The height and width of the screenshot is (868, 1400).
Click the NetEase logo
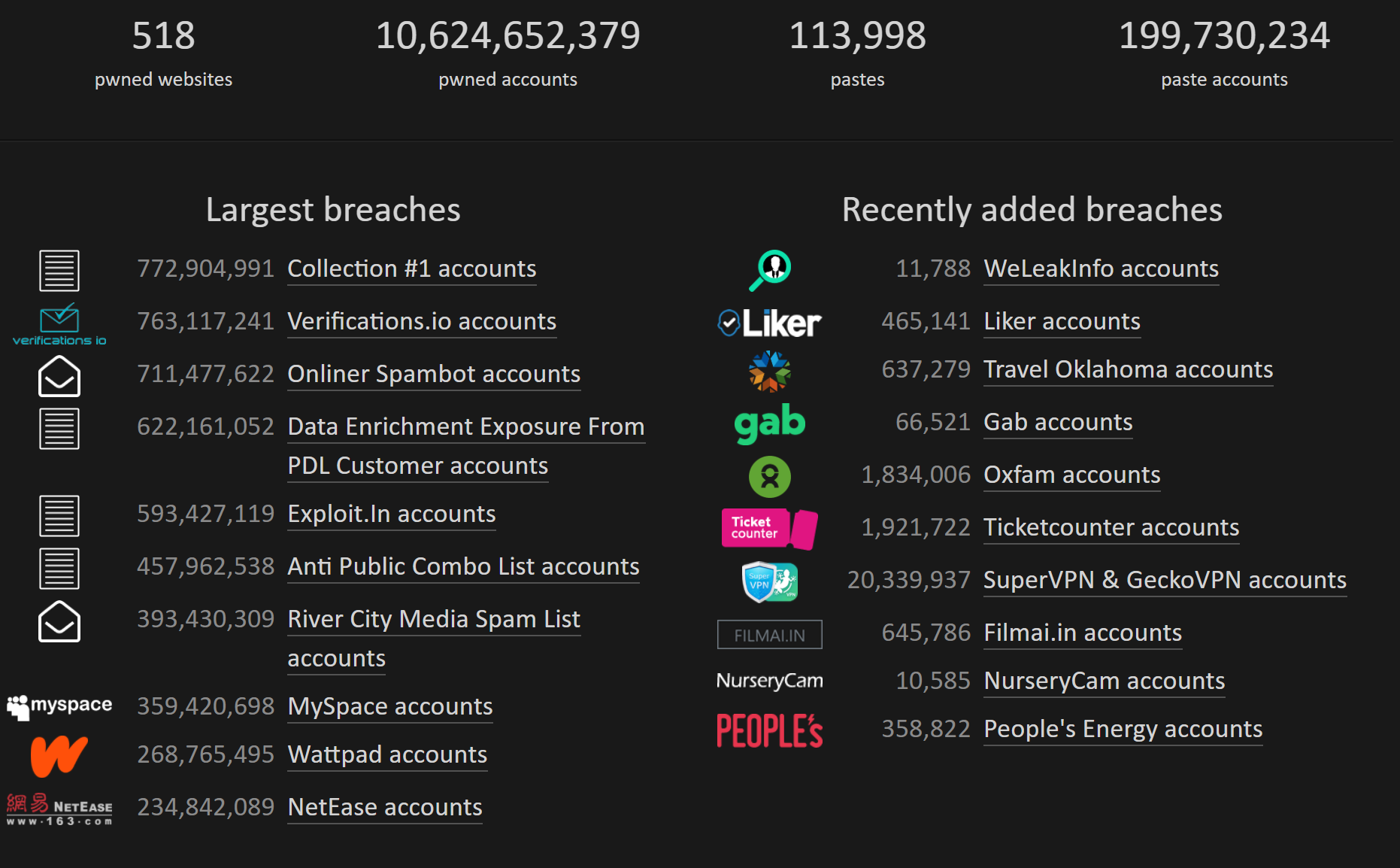tap(59, 809)
